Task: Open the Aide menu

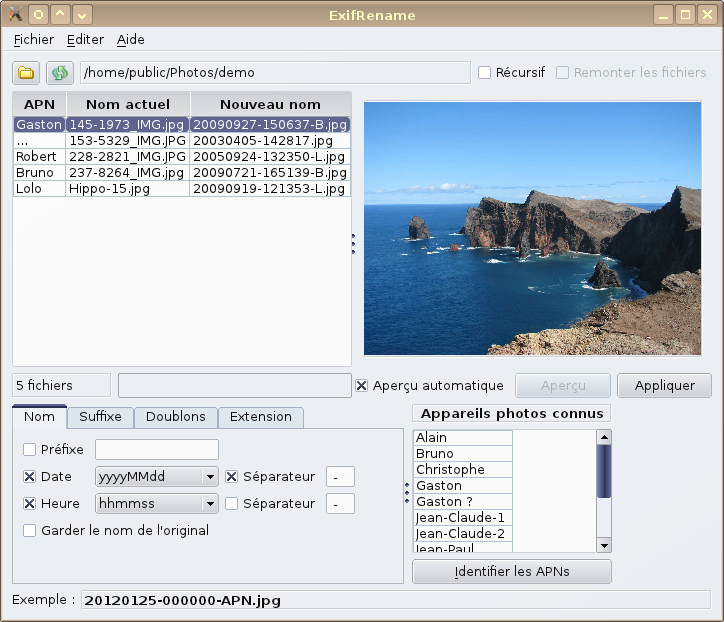Action: (131, 40)
